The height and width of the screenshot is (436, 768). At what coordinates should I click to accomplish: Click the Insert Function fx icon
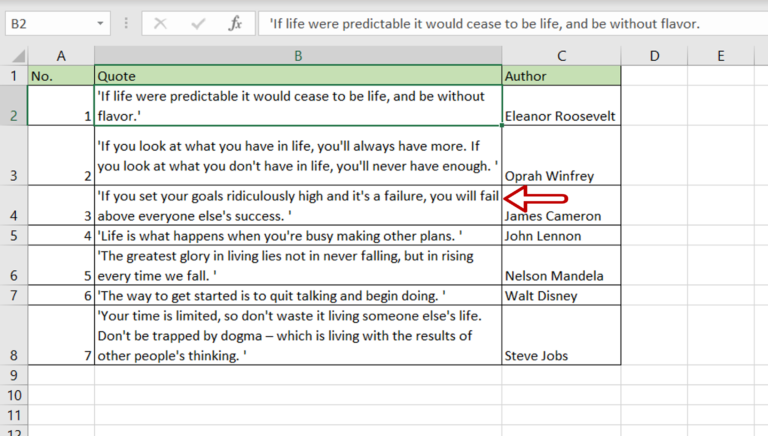point(235,23)
